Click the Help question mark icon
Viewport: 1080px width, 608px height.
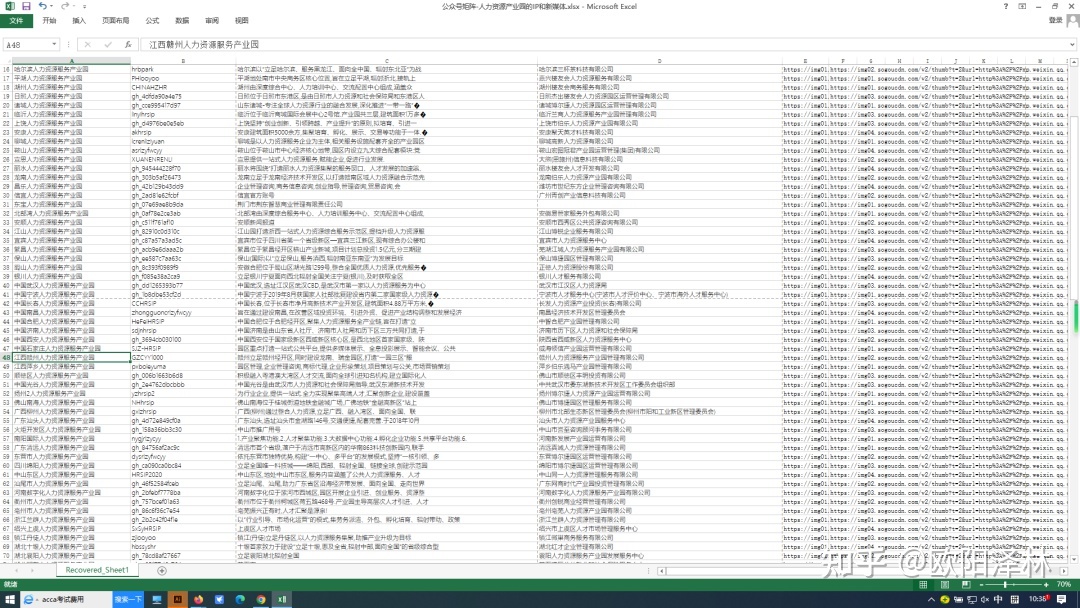point(1006,6)
